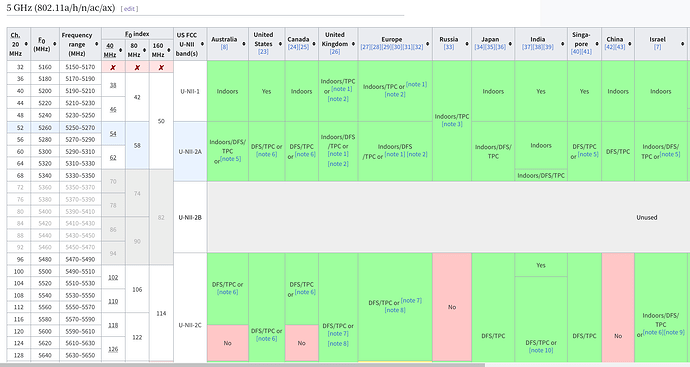Sort by Ch. 20 MHz column arrows
The width and height of the screenshot is (690, 367).
click(26, 44)
